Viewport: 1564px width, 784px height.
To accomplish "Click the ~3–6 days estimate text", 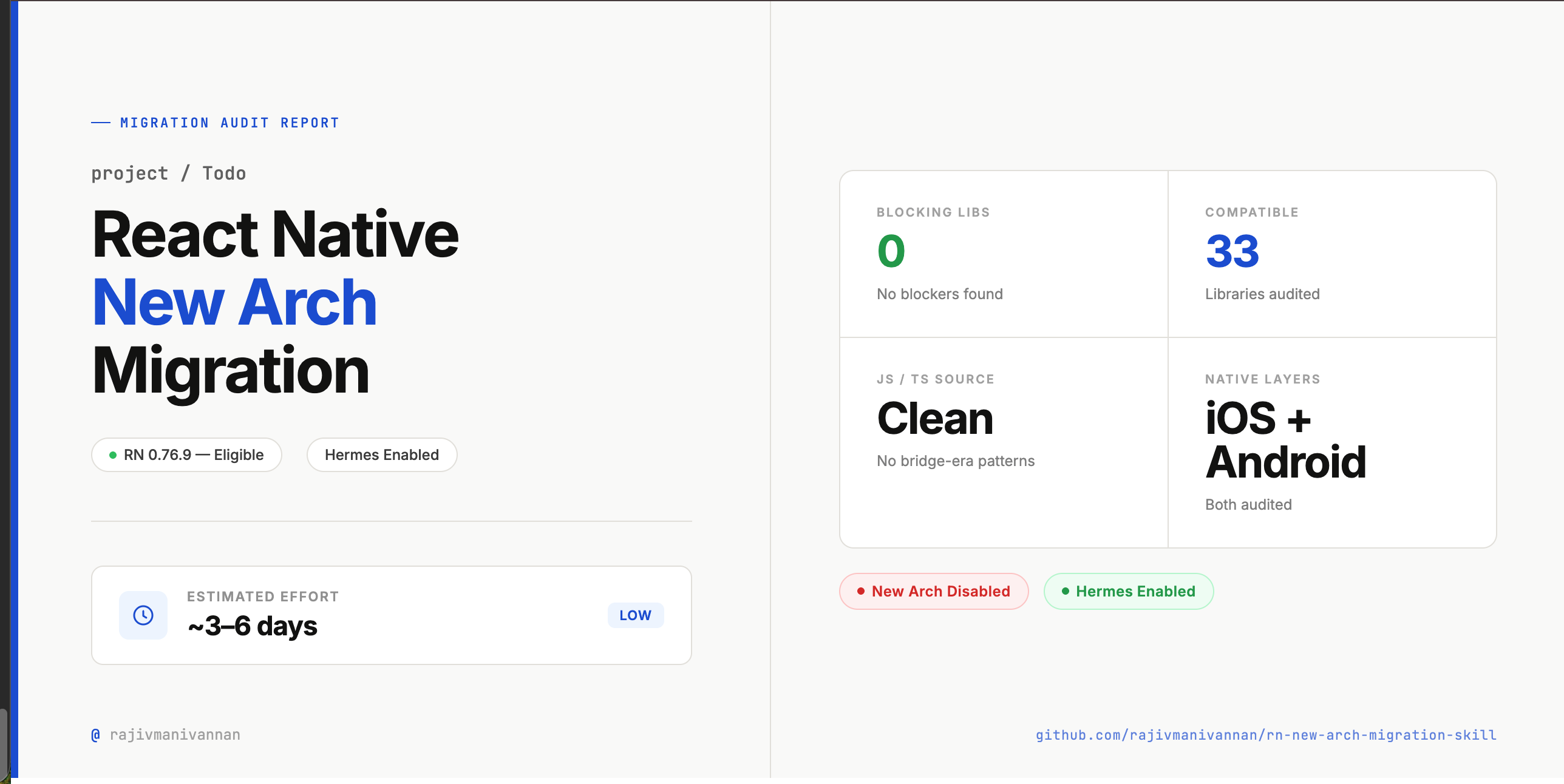I will pos(253,626).
